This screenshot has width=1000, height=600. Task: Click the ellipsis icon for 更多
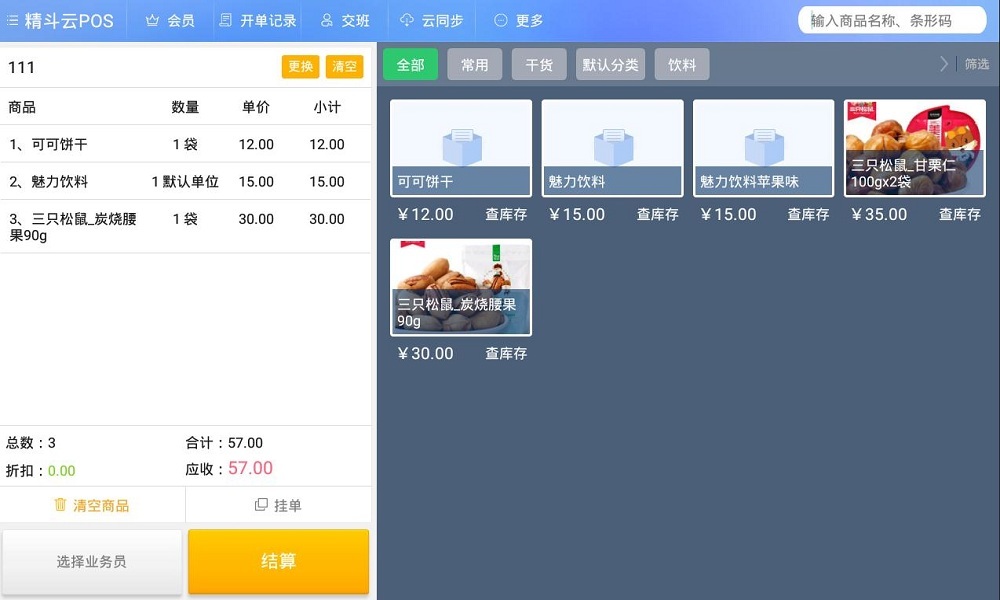tap(501, 20)
